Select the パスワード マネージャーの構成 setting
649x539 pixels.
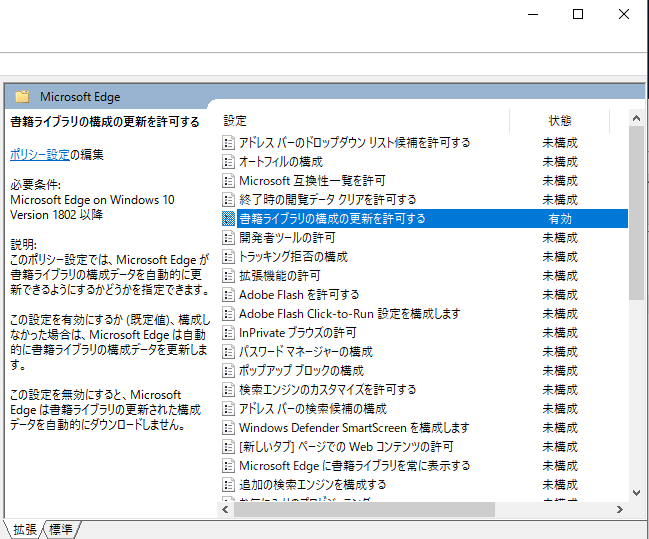(x=306, y=352)
